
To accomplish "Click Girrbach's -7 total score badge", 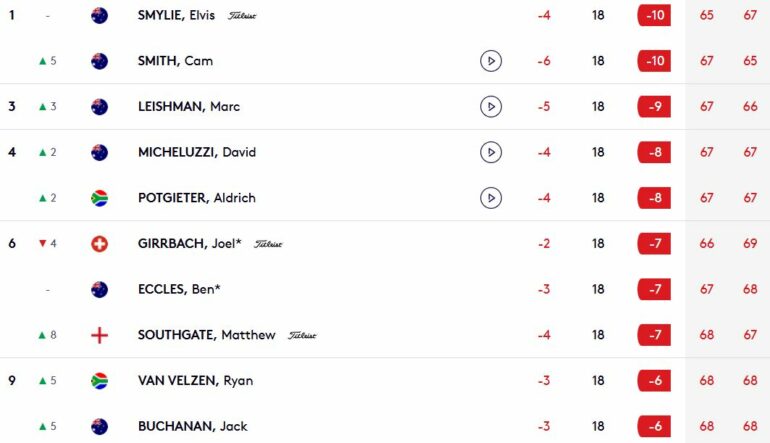I will (x=654, y=244).
